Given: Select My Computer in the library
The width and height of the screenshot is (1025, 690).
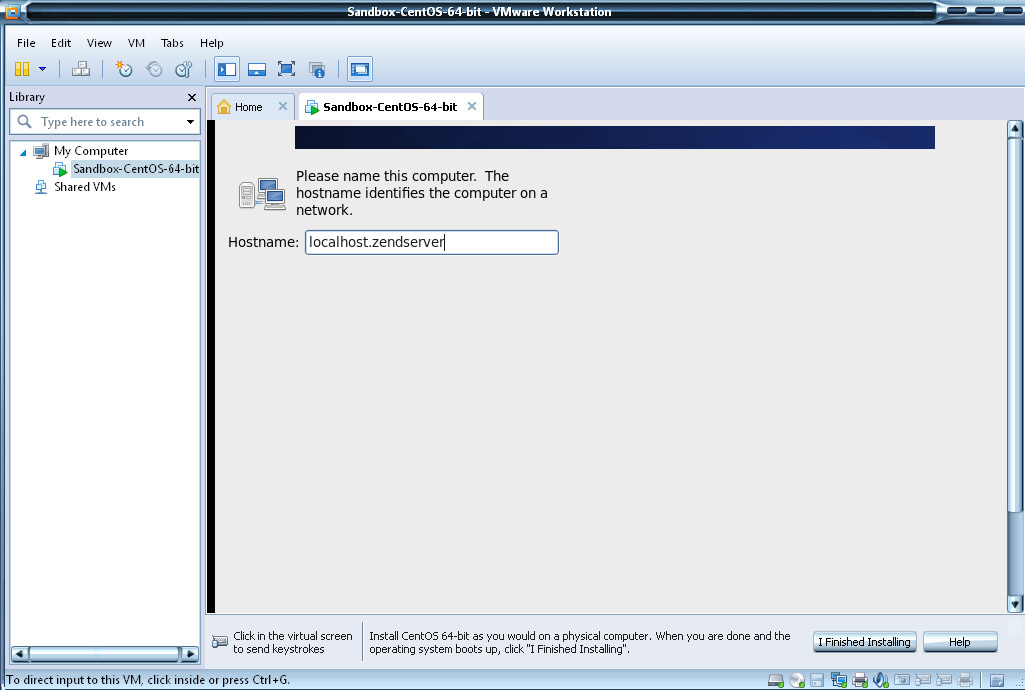Looking at the screenshot, I should coord(91,151).
